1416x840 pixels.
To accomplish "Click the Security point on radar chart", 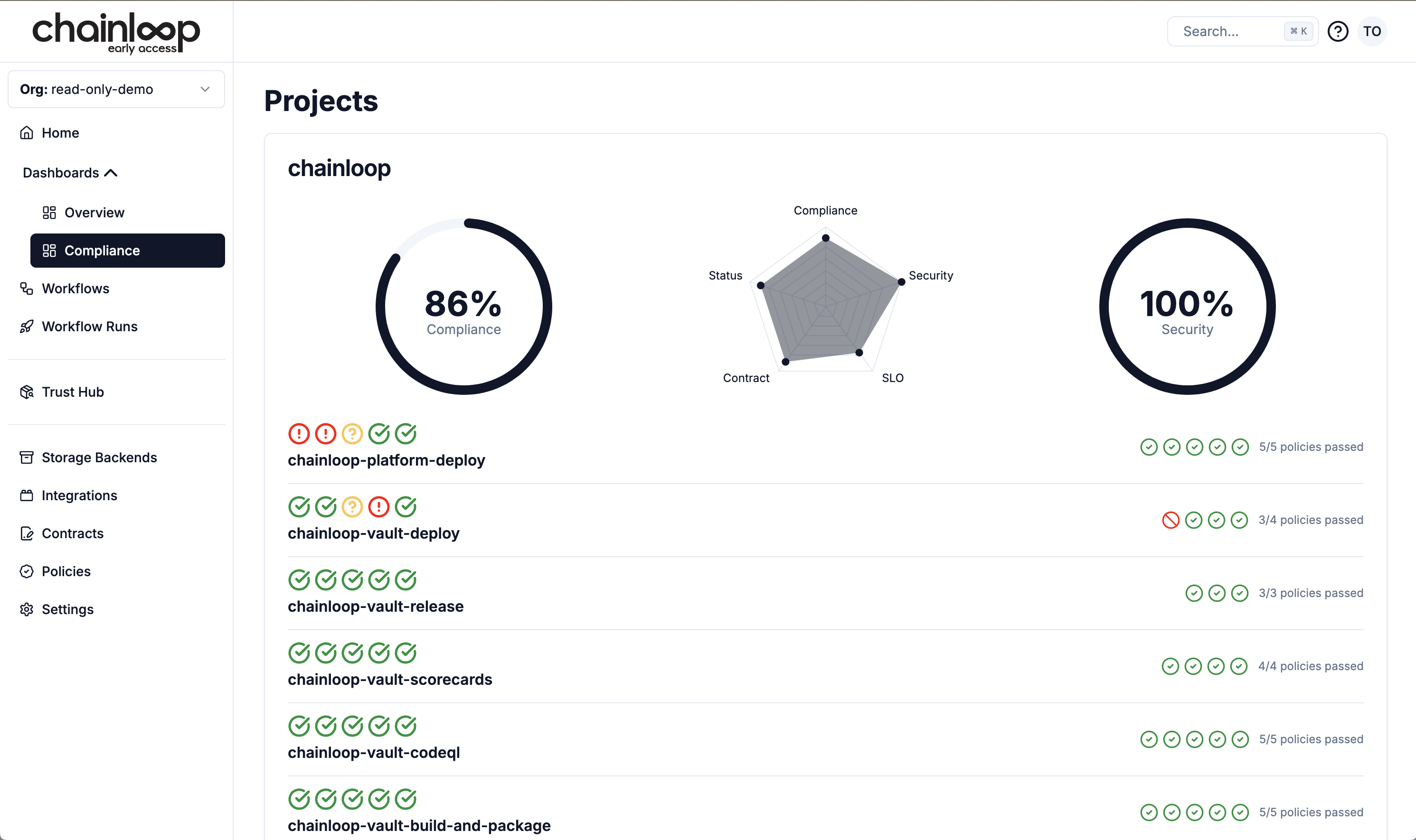I will pos(901,282).
